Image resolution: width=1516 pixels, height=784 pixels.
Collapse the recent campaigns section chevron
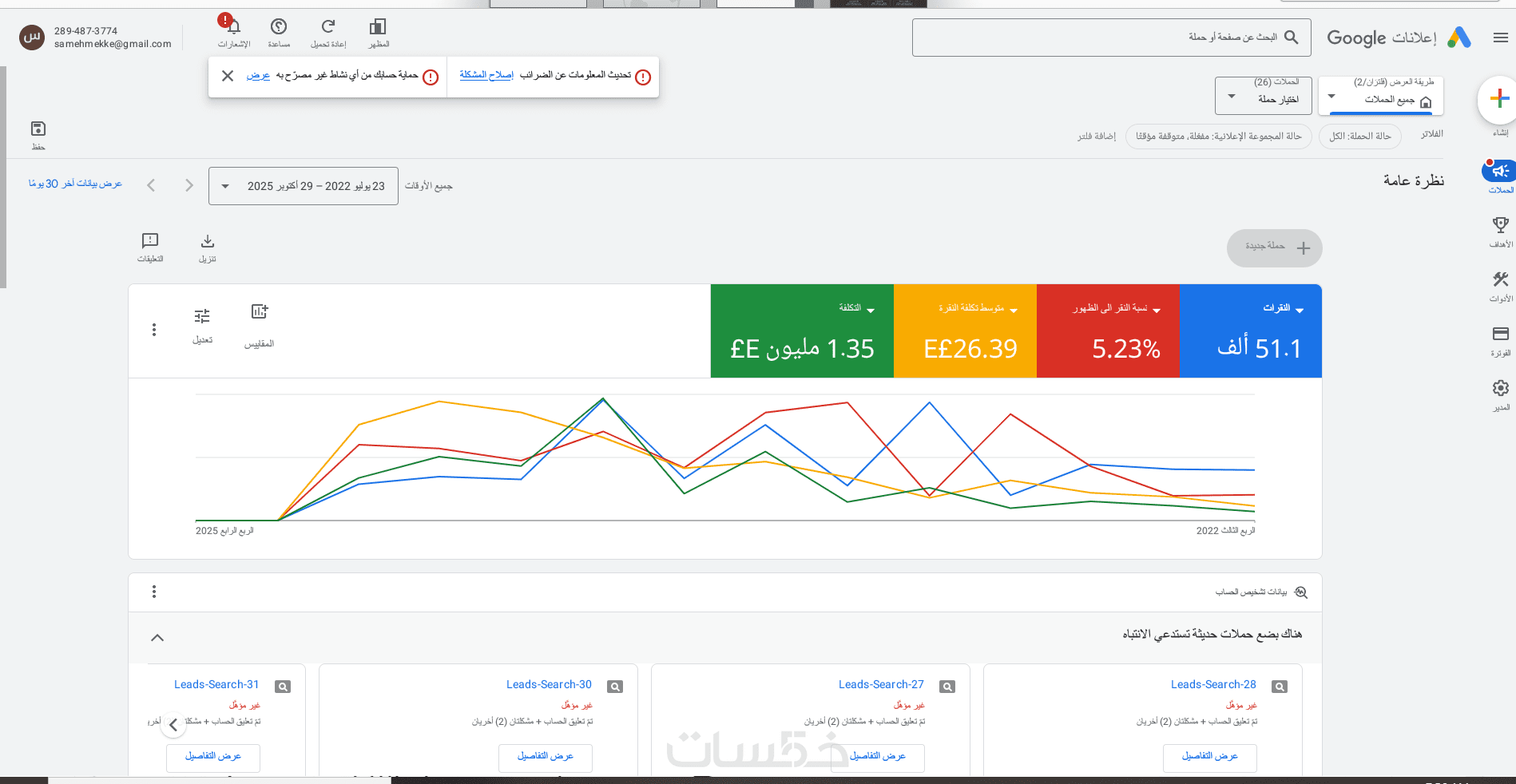(x=157, y=638)
